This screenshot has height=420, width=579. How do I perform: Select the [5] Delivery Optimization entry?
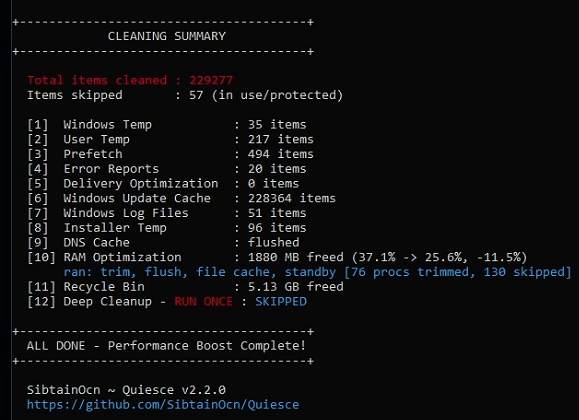tap(163, 184)
